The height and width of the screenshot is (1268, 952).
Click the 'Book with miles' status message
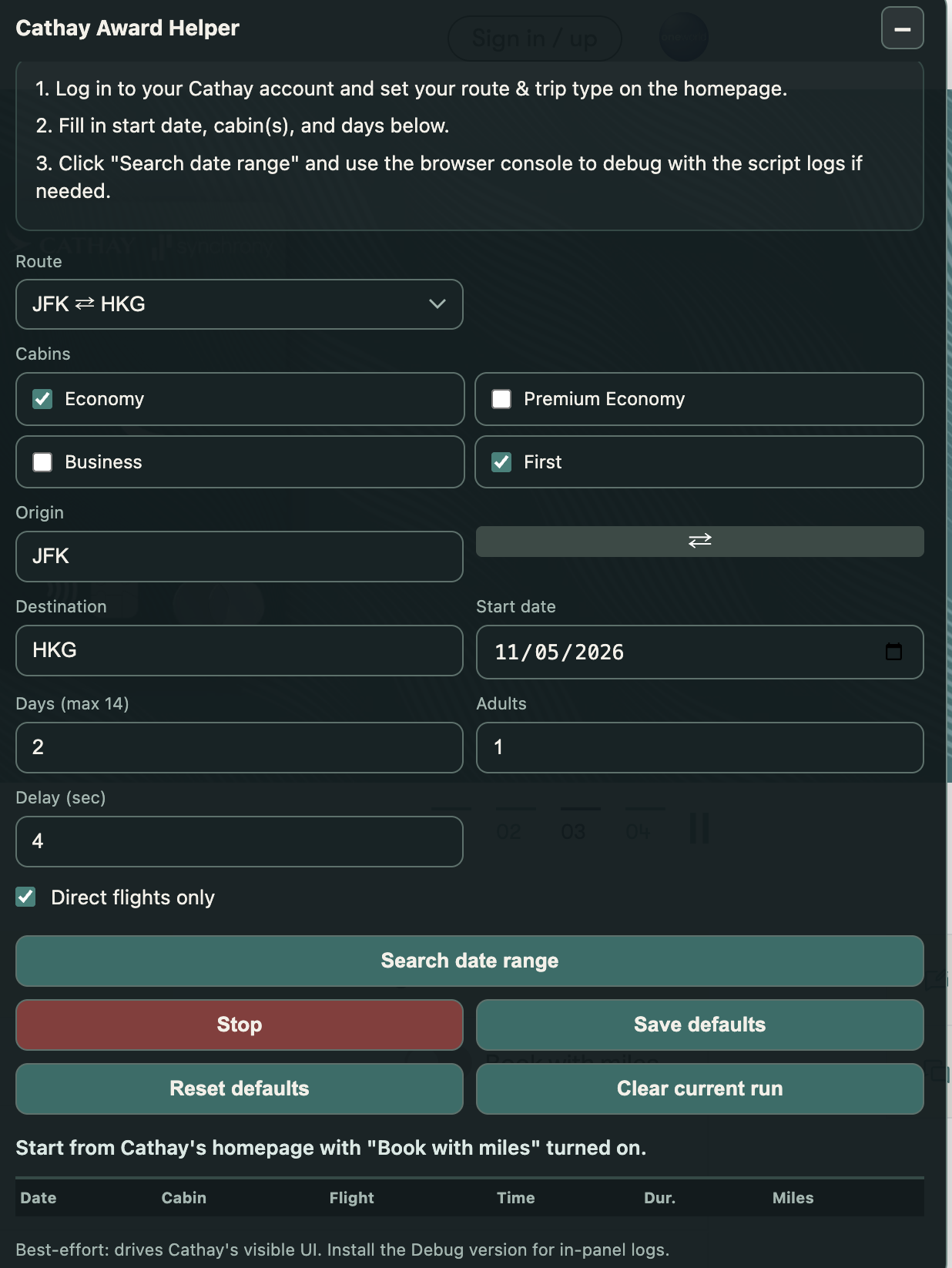(331, 1148)
